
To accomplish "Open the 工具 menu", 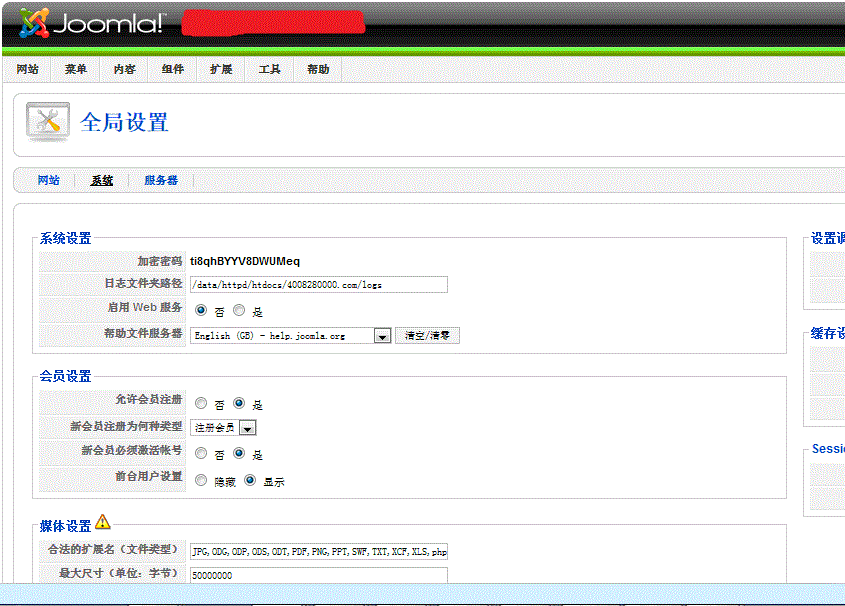I will point(269,69).
